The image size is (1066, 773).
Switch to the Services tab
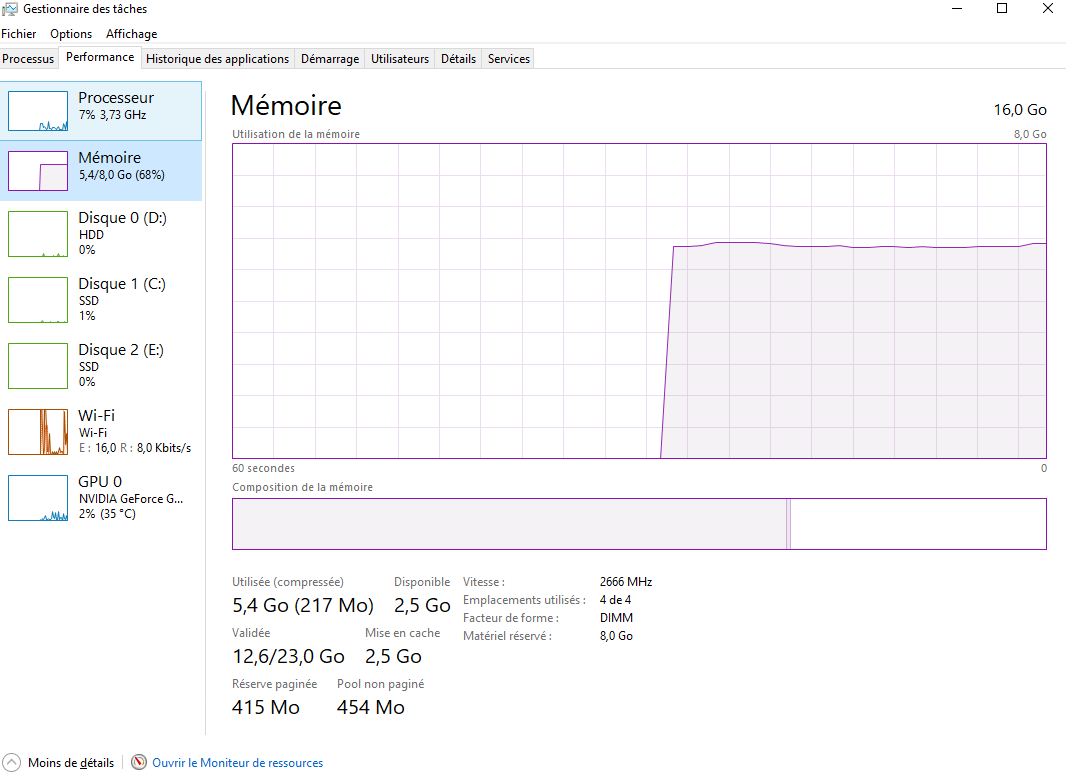[x=509, y=58]
